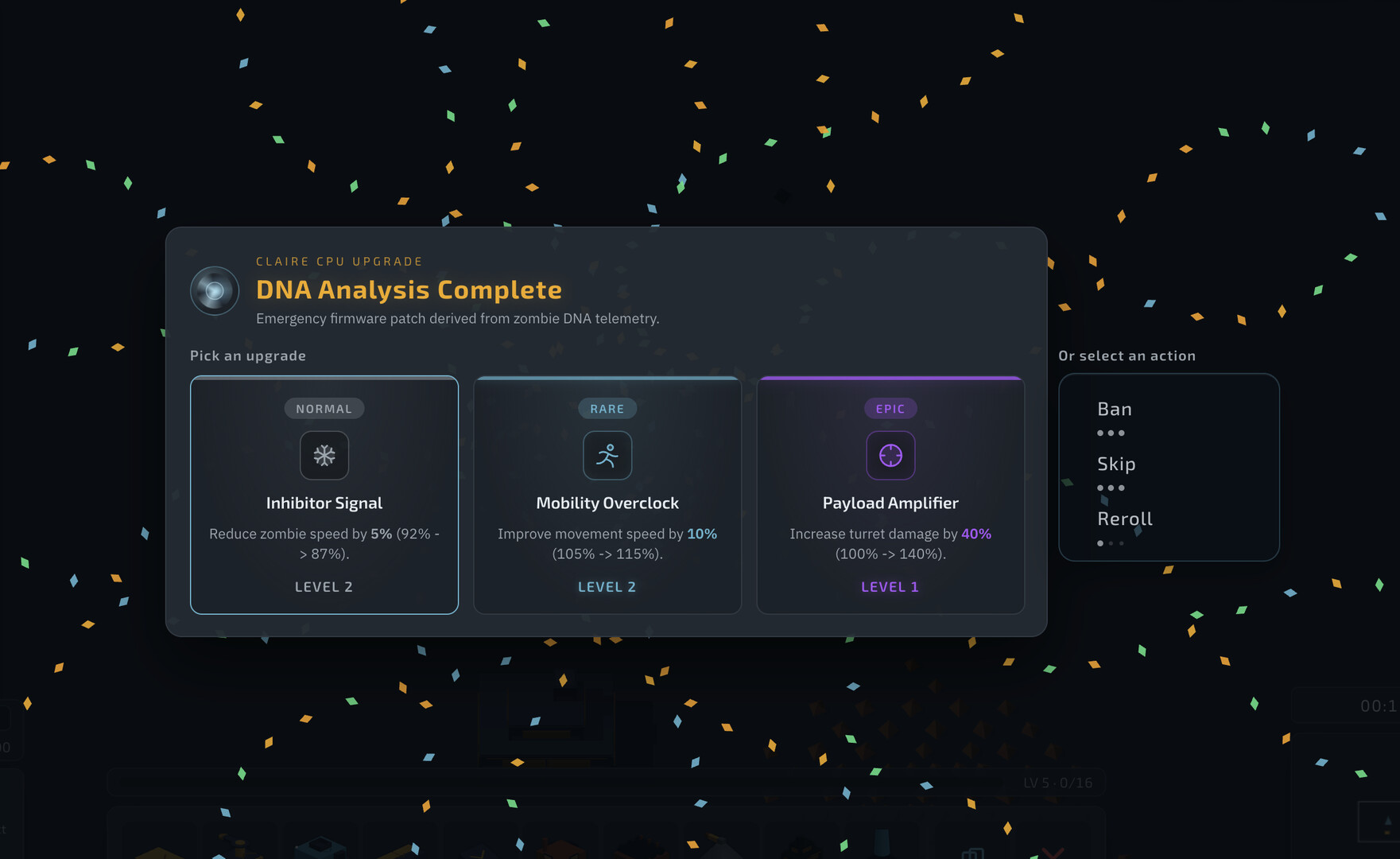Click the NORMAL rarity badge

click(324, 409)
